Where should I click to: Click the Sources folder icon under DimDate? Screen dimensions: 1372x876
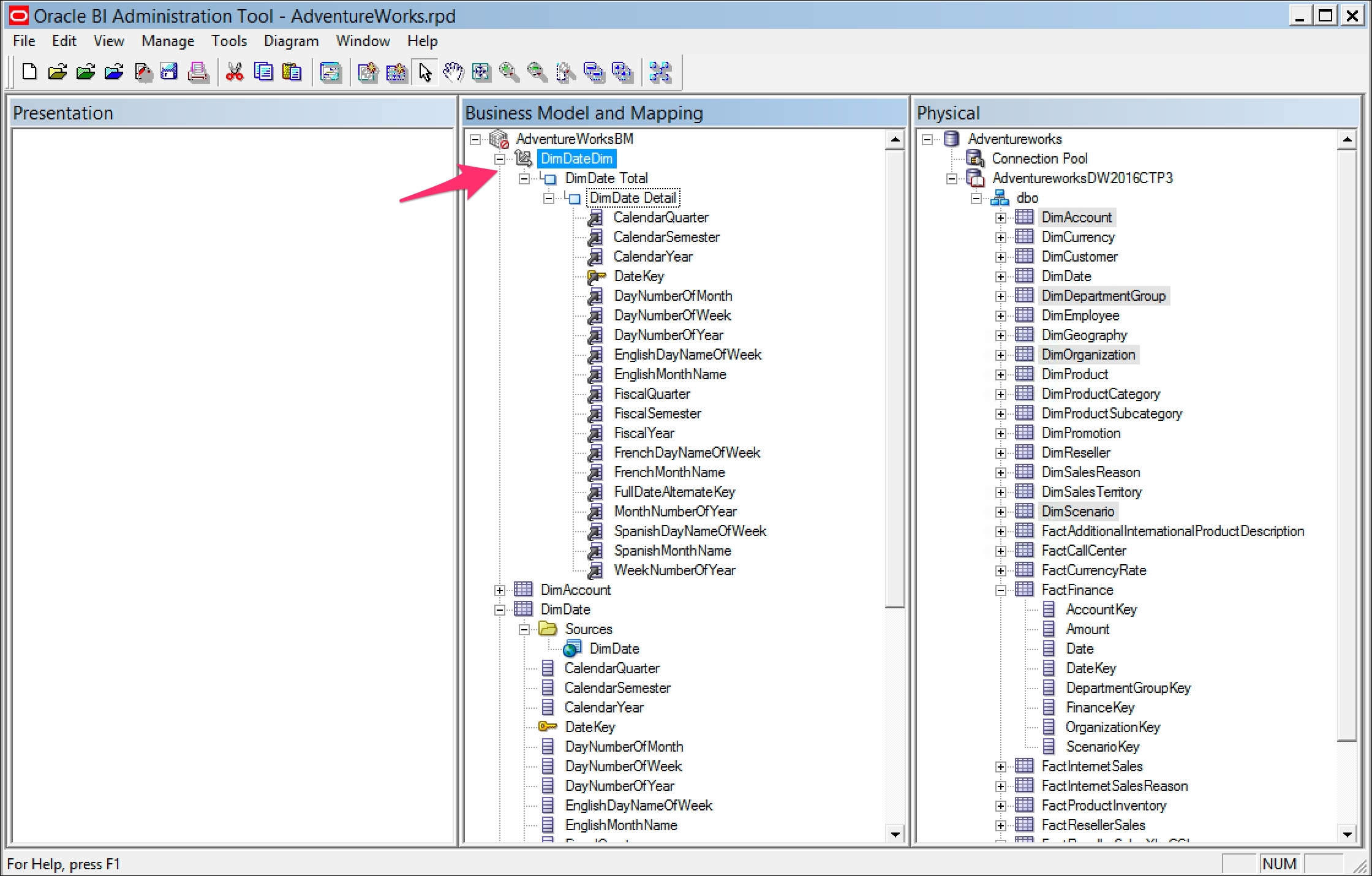point(548,629)
